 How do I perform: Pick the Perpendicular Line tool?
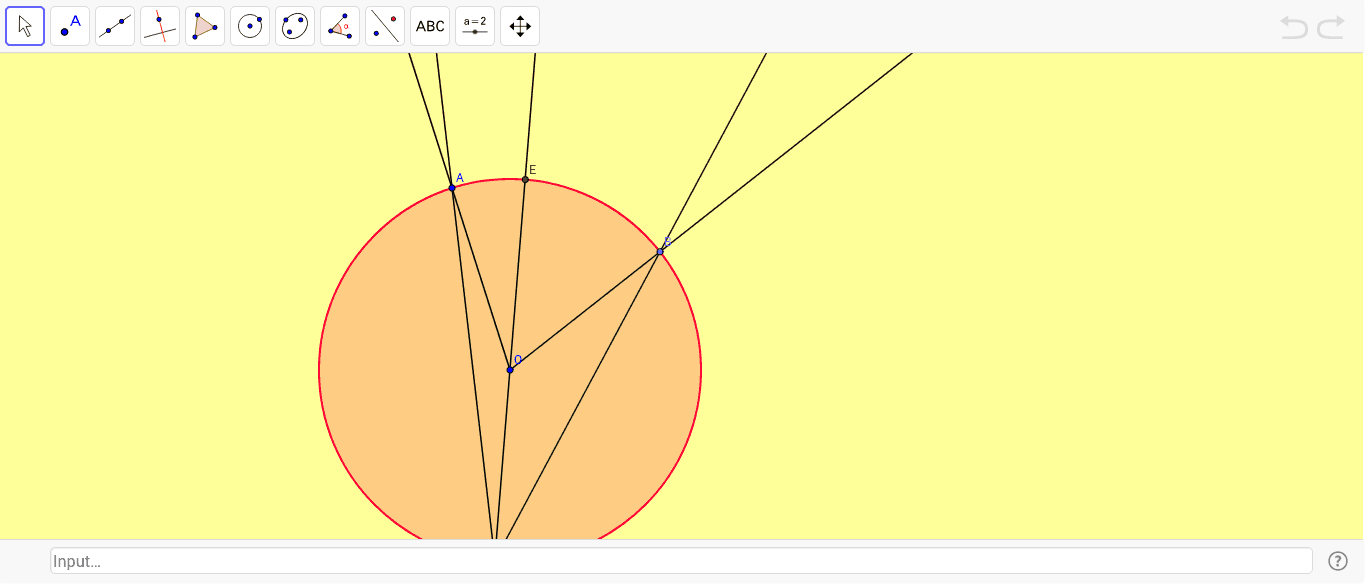coord(160,26)
